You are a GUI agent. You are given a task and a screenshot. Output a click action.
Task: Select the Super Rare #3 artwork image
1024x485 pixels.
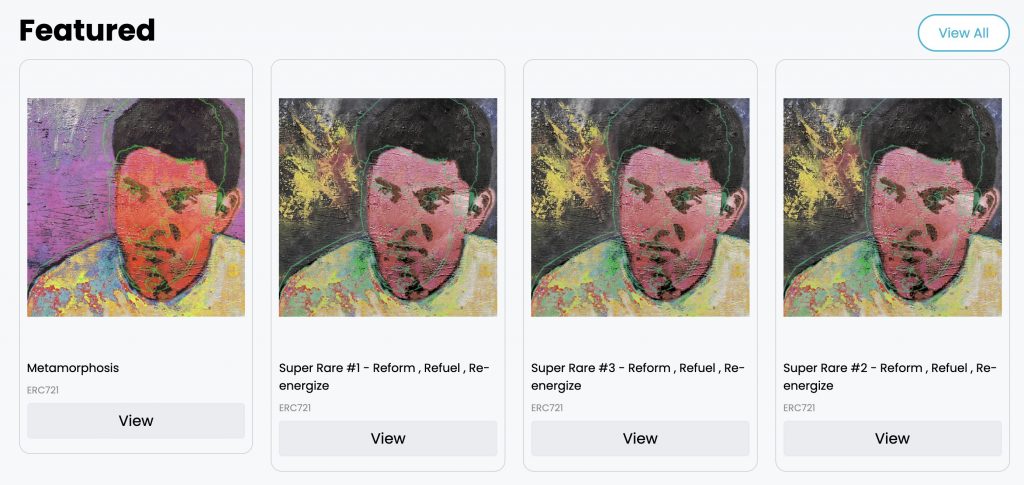point(640,207)
